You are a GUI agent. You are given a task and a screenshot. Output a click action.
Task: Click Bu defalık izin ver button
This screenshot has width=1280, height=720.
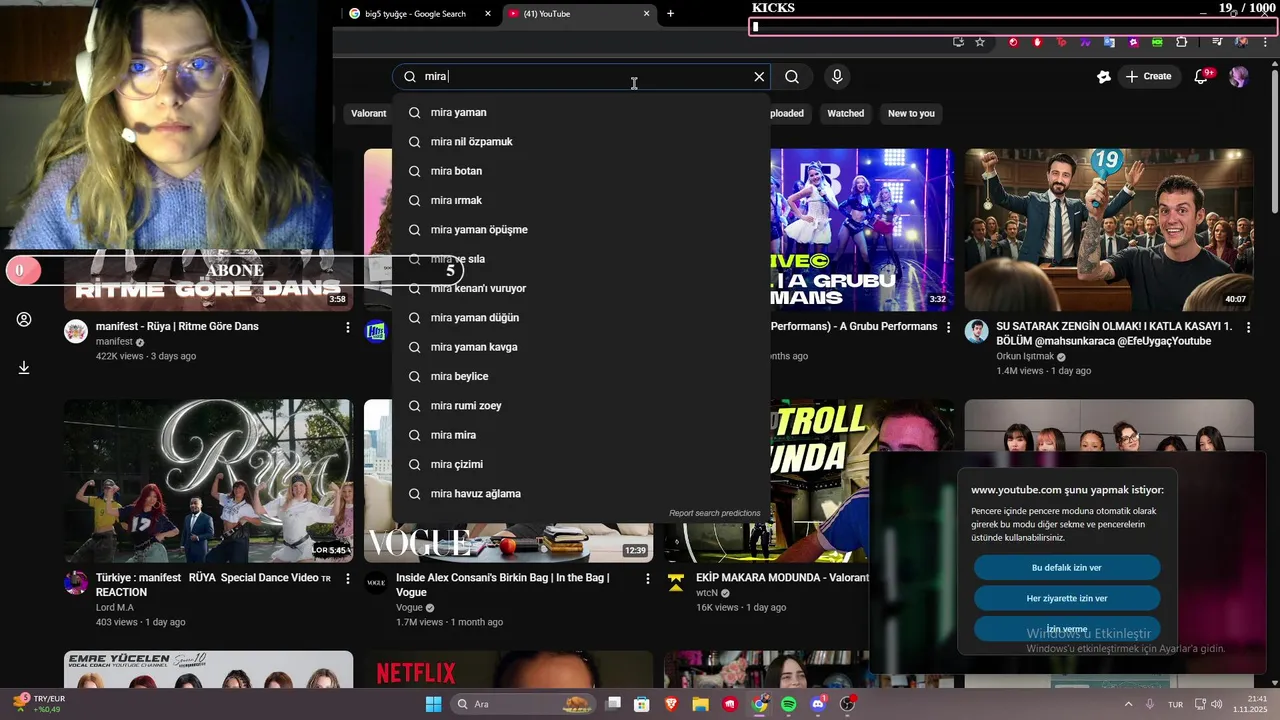pos(1067,568)
